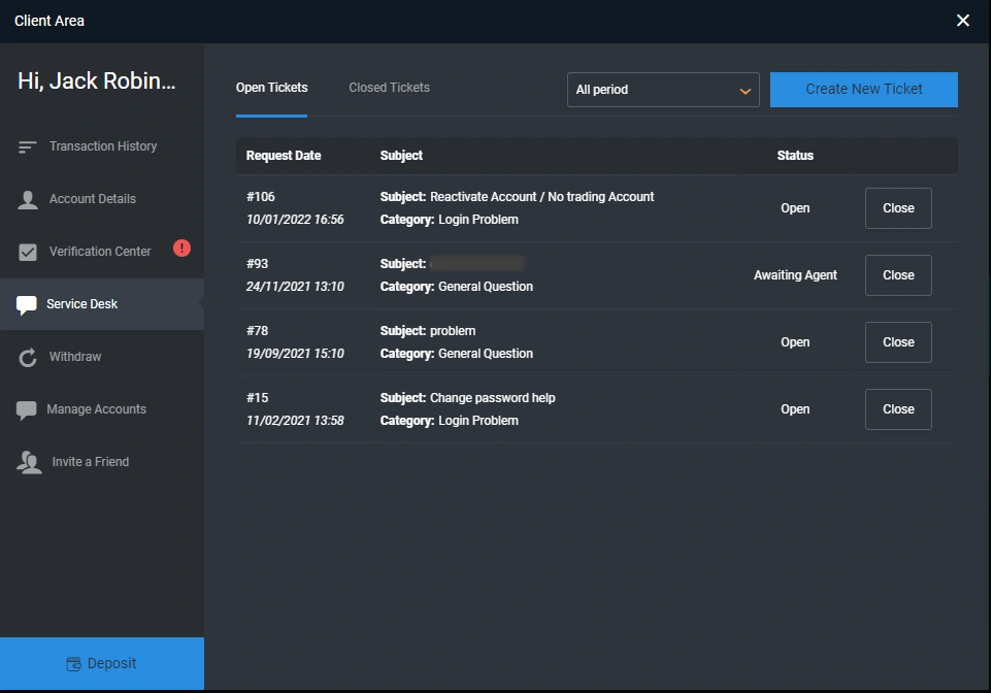The image size is (991, 693).
Task: Click the Service Desk chat bubble icon
Action: tap(27, 305)
